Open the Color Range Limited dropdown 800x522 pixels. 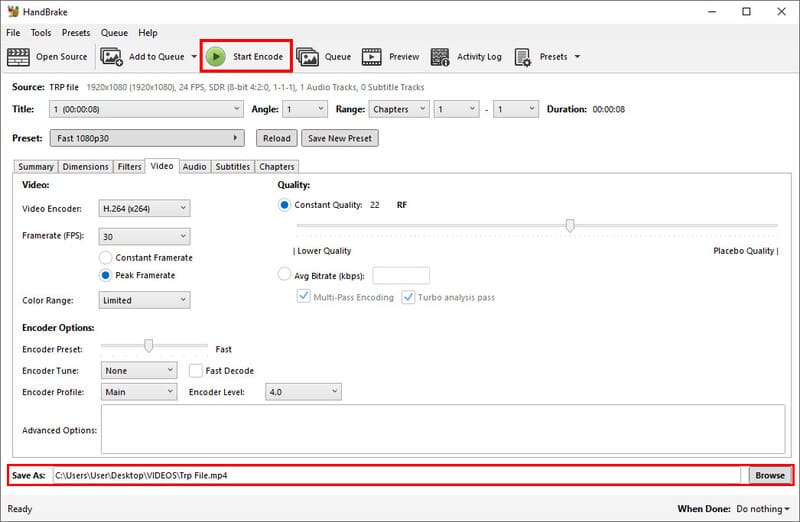(x=144, y=300)
